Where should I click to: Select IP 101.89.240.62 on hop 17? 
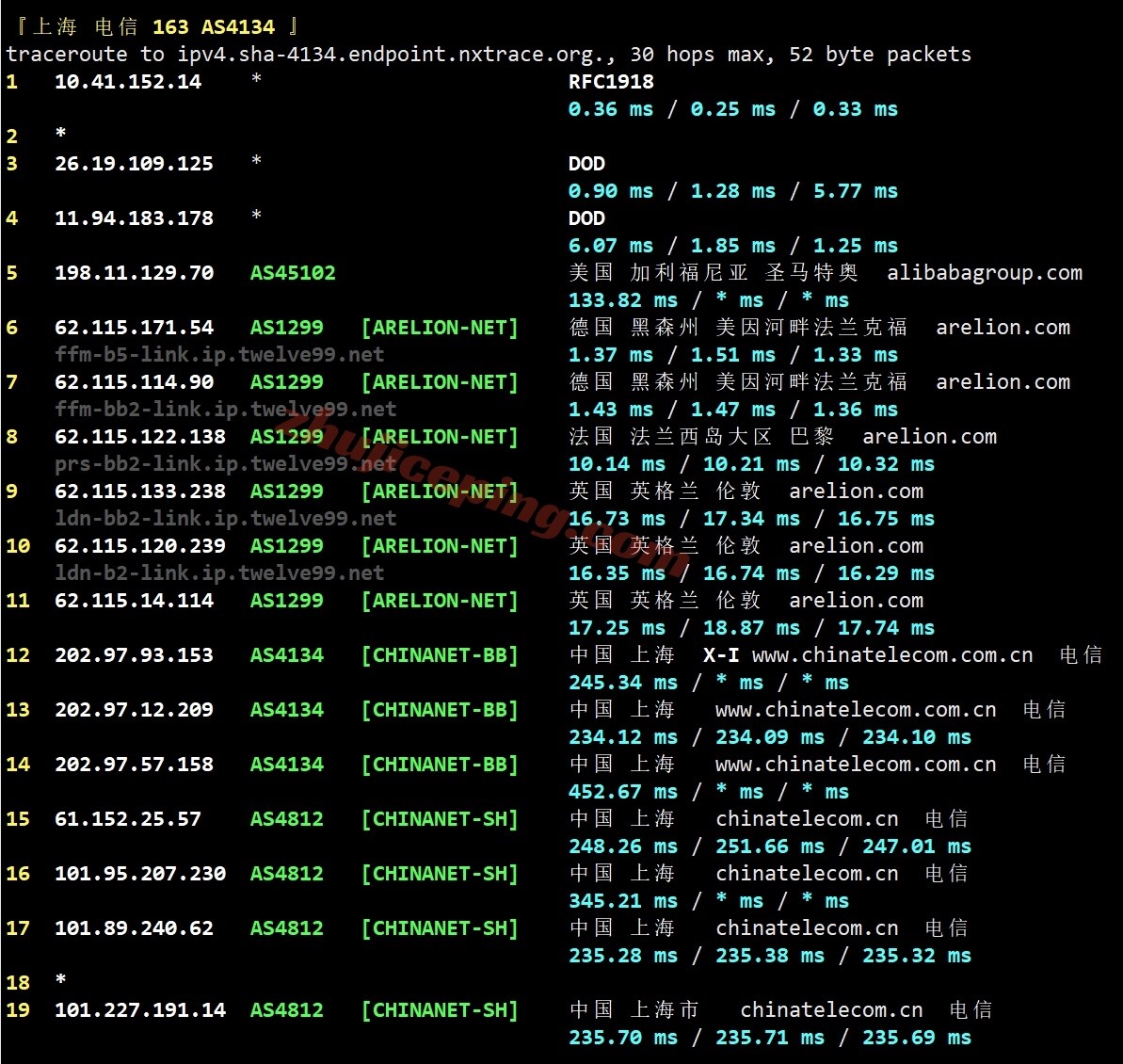pyautogui.click(x=134, y=928)
